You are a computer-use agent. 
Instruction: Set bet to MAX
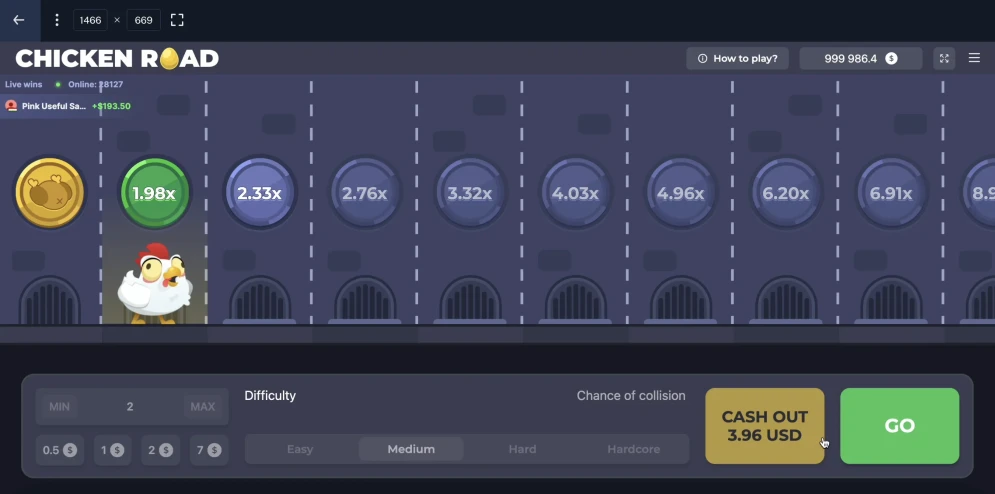pos(203,407)
